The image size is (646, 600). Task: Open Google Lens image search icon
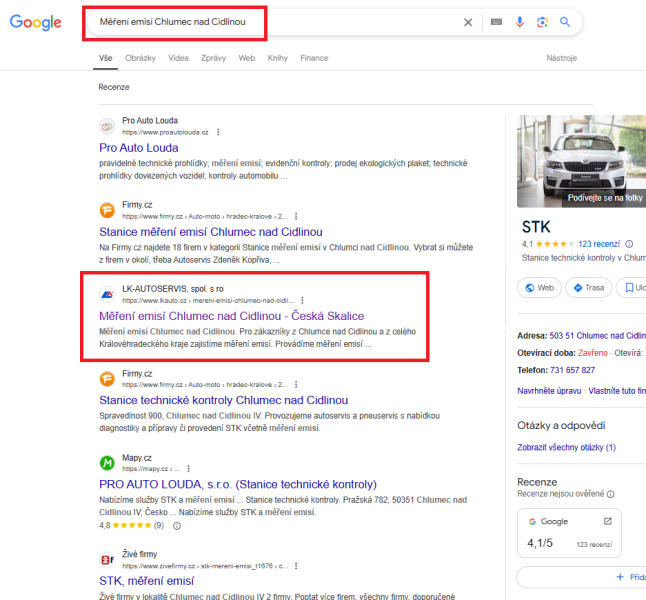tap(542, 22)
